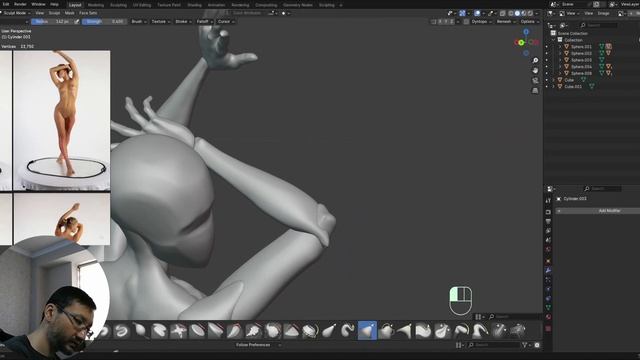Toggle X-ray viewport mode
640x360 pixels.
502,13
